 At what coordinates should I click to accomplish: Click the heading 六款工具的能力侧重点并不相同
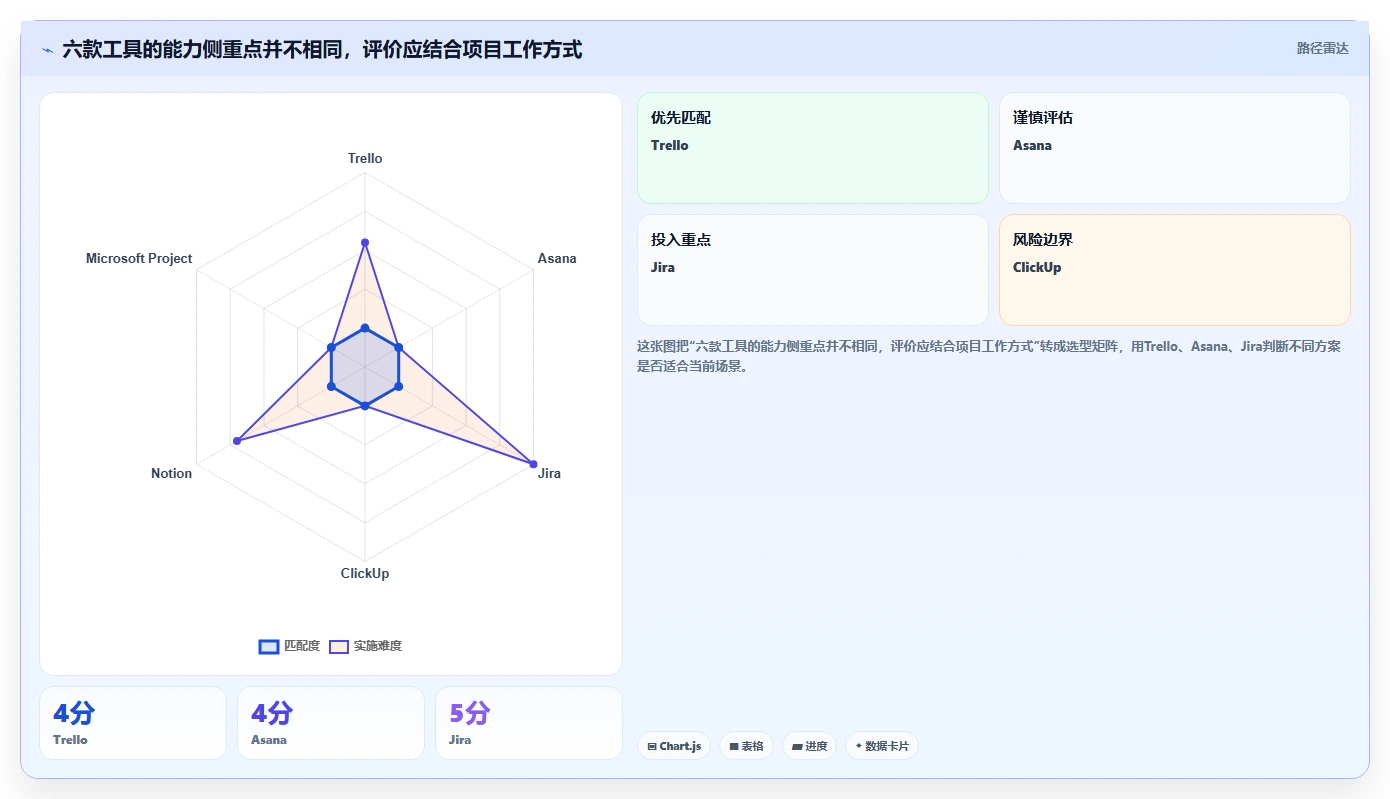click(322, 49)
